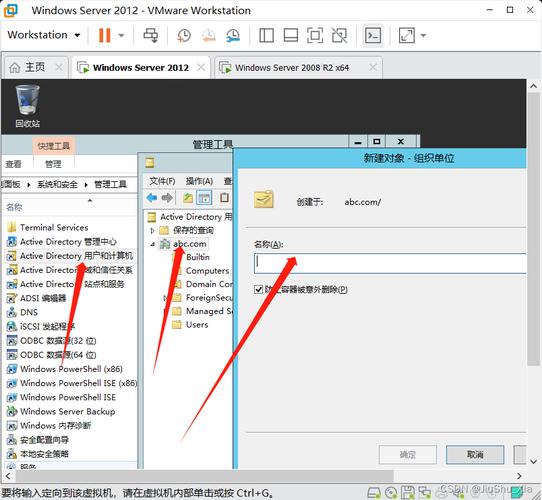Viewport: 542px width, 500px height.
Task: Collapse the abc.com domain node
Action: pos(152,244)
